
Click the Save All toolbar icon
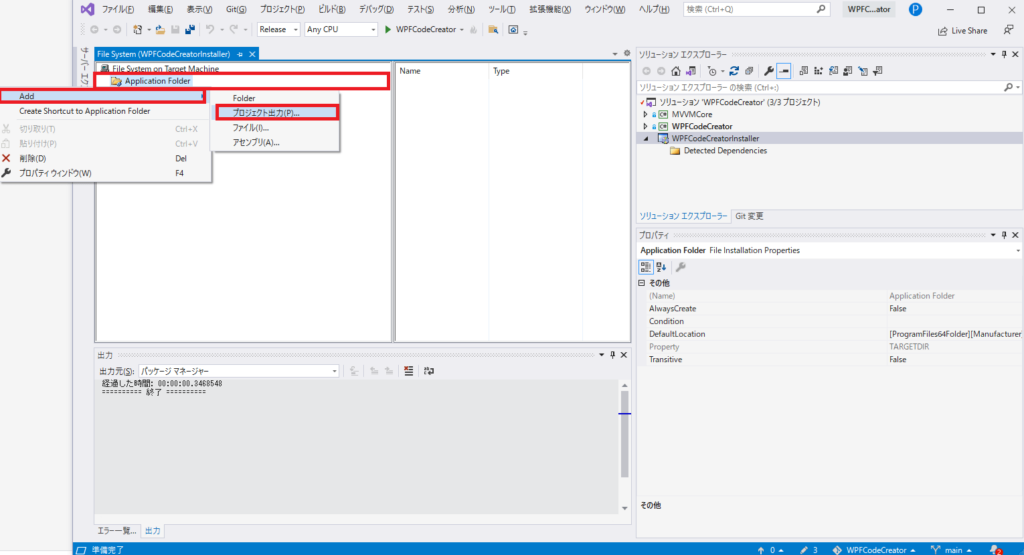pos(190,29)
